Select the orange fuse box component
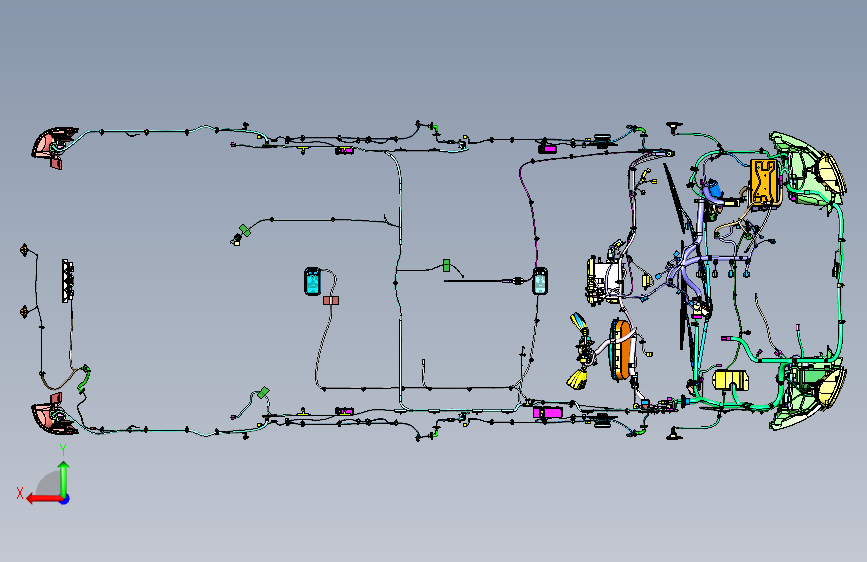The width and height of the screenshot is (867, 562). (x=765, y=181)
